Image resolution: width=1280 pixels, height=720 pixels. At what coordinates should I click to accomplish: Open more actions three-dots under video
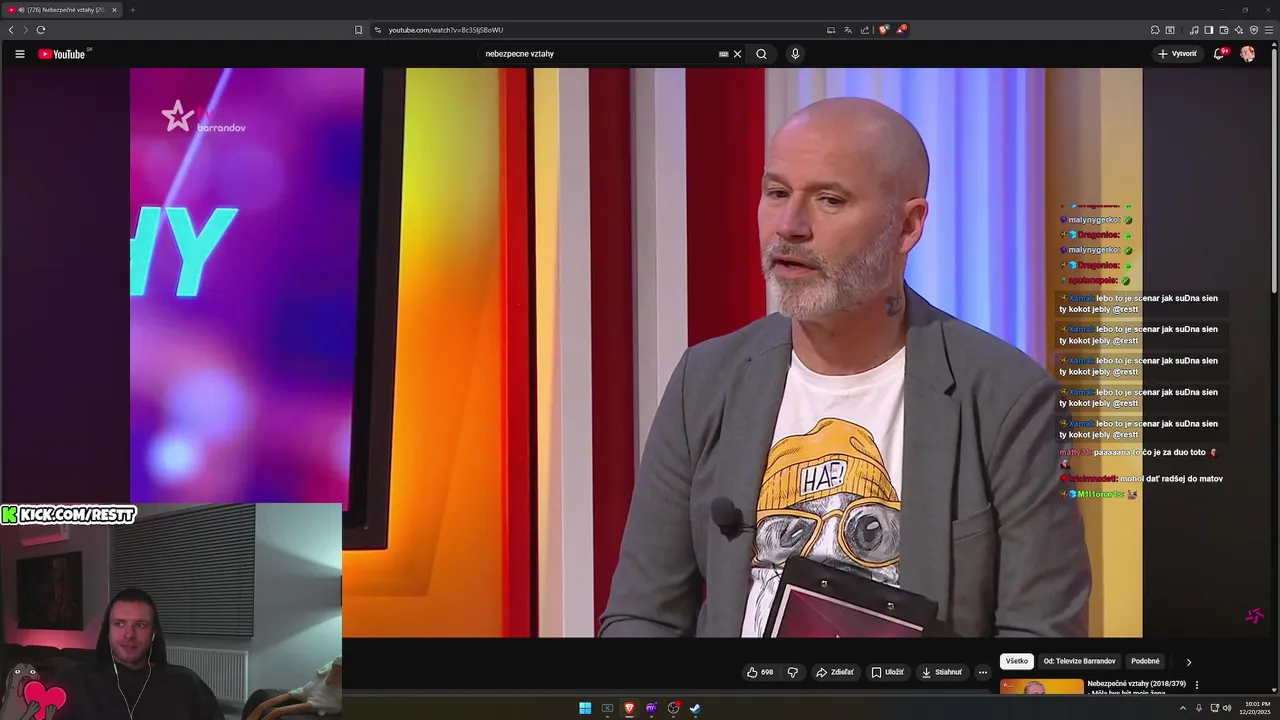[982, 672]
